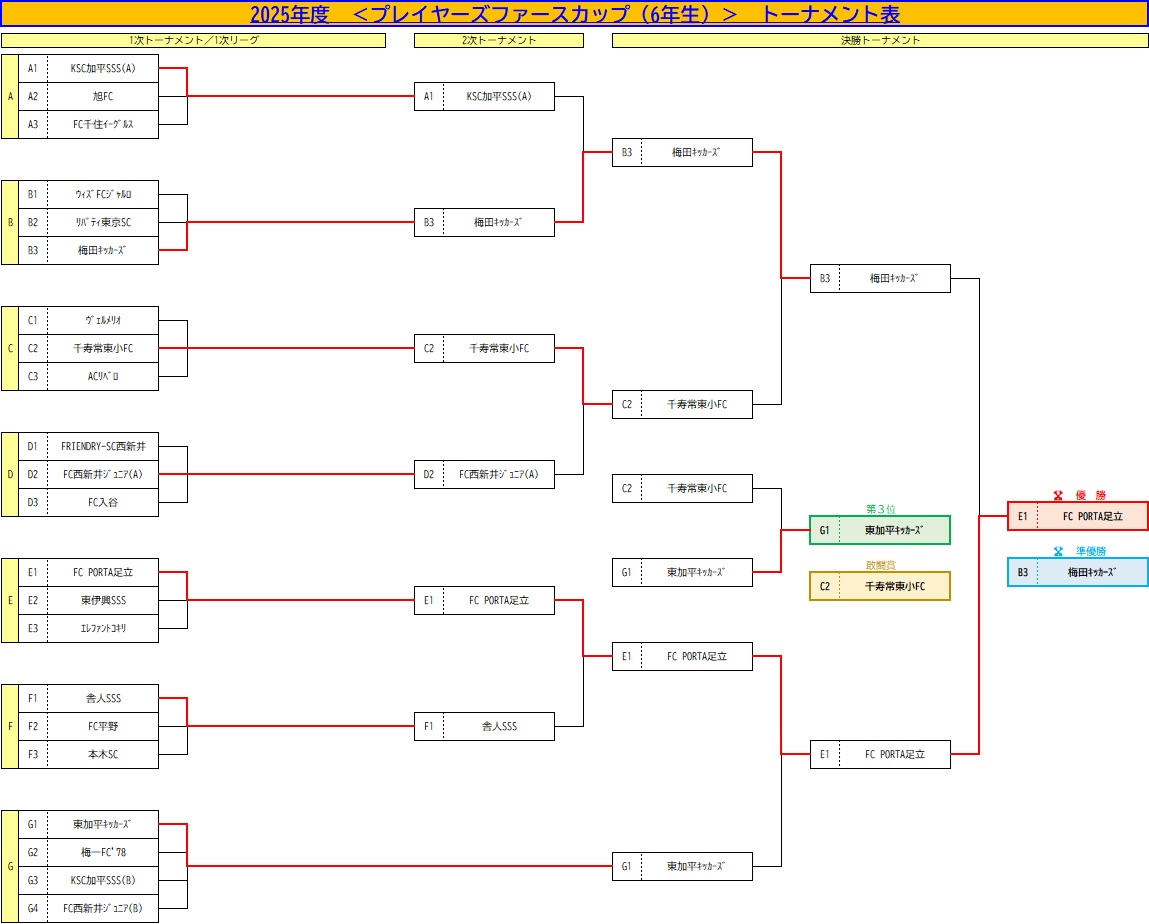
Task: Select the 1次トーナメント／1次リーグ header
Action: click(193, 41)
